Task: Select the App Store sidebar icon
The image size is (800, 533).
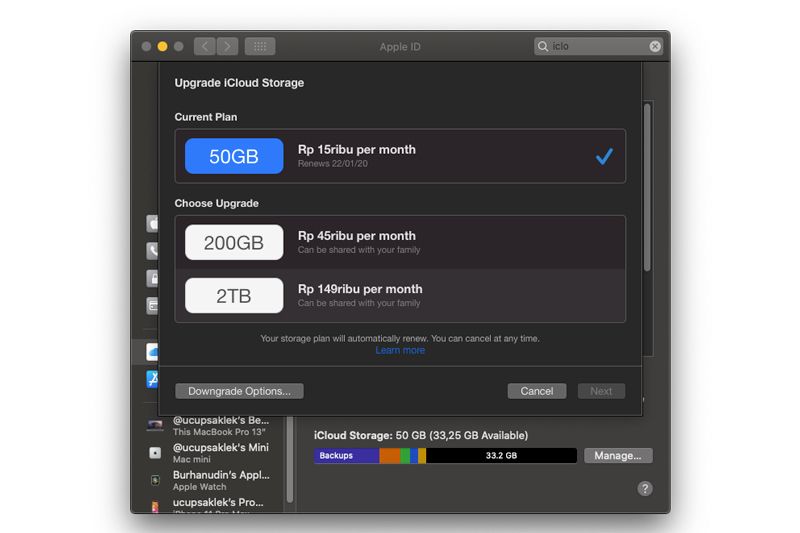Action: click(x=152, y=379)
